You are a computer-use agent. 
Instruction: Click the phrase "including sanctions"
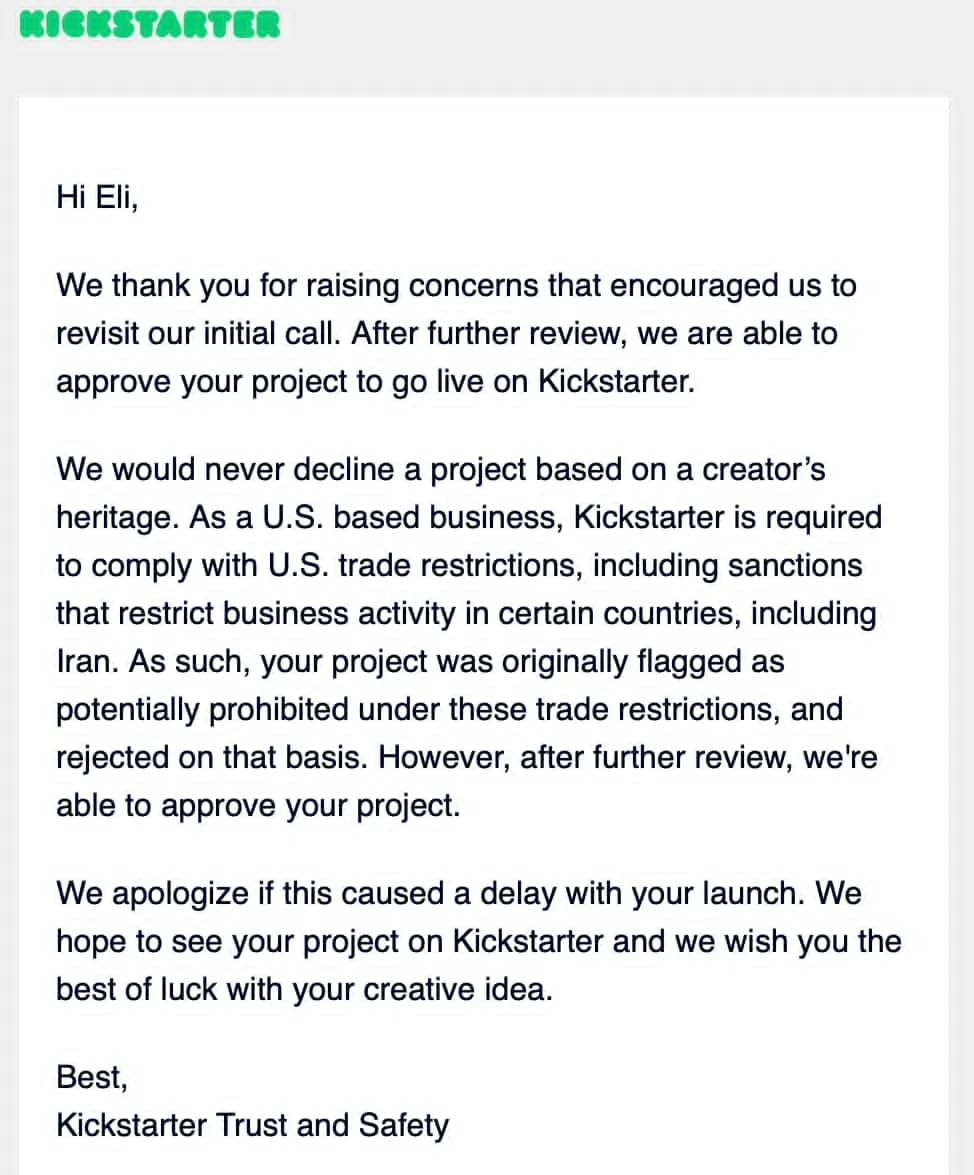[x=727, y=565]
